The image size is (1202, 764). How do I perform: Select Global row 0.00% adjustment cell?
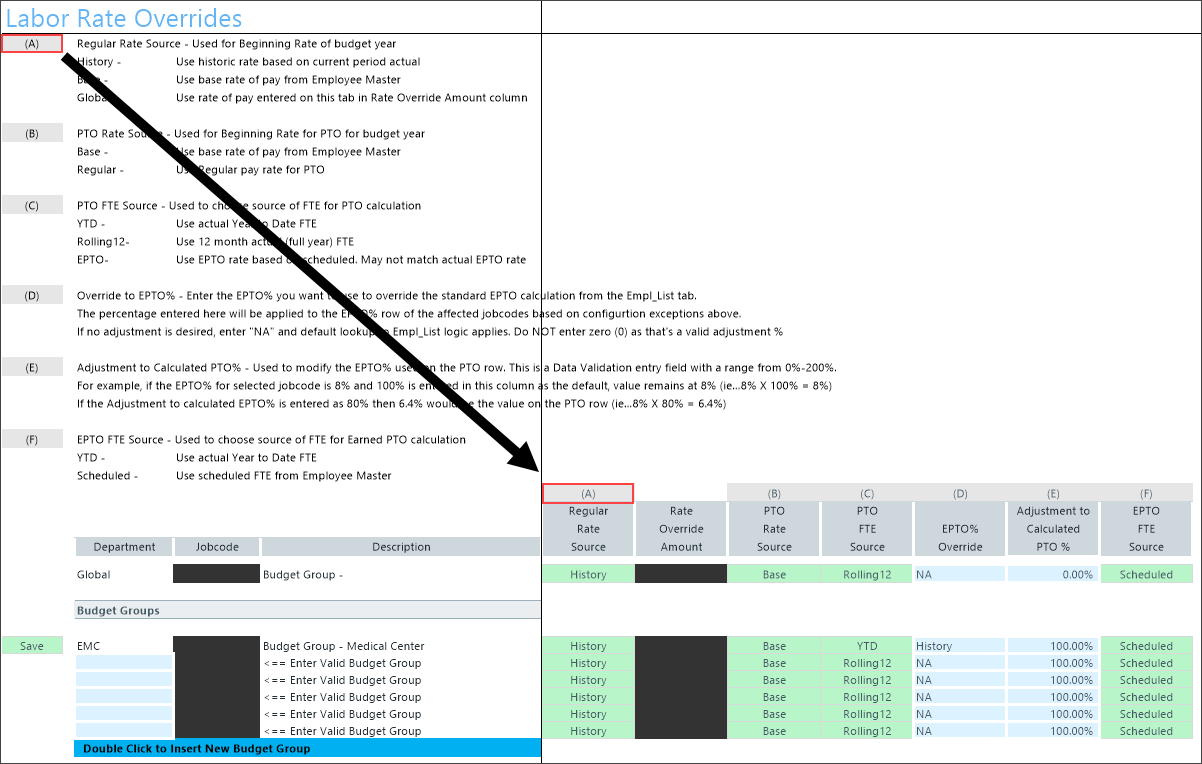tap(1052, 574)
